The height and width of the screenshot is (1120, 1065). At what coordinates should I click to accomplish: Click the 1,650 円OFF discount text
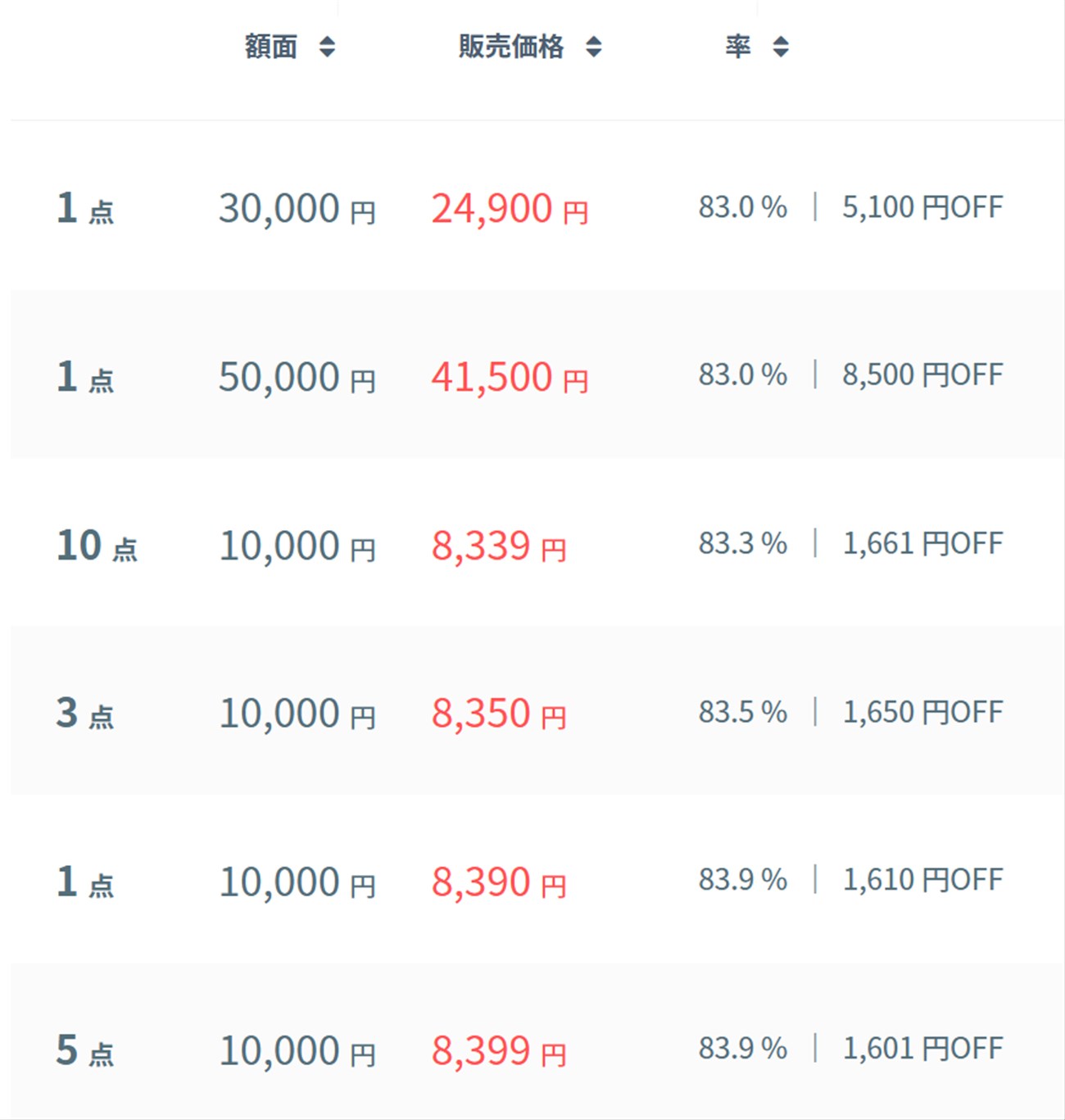[922, 712]
